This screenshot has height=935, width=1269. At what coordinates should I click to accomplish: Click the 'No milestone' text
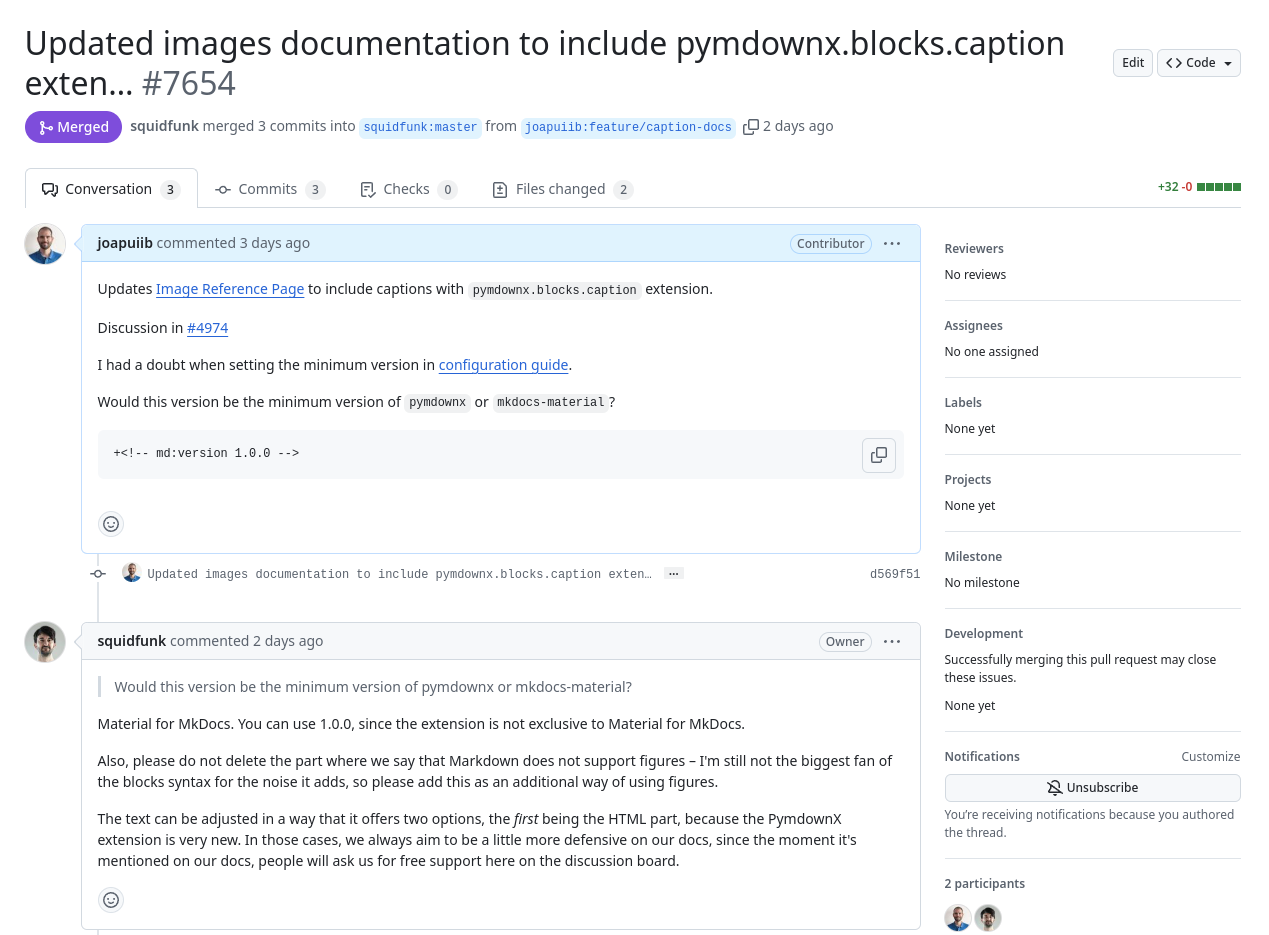(982, 583)
